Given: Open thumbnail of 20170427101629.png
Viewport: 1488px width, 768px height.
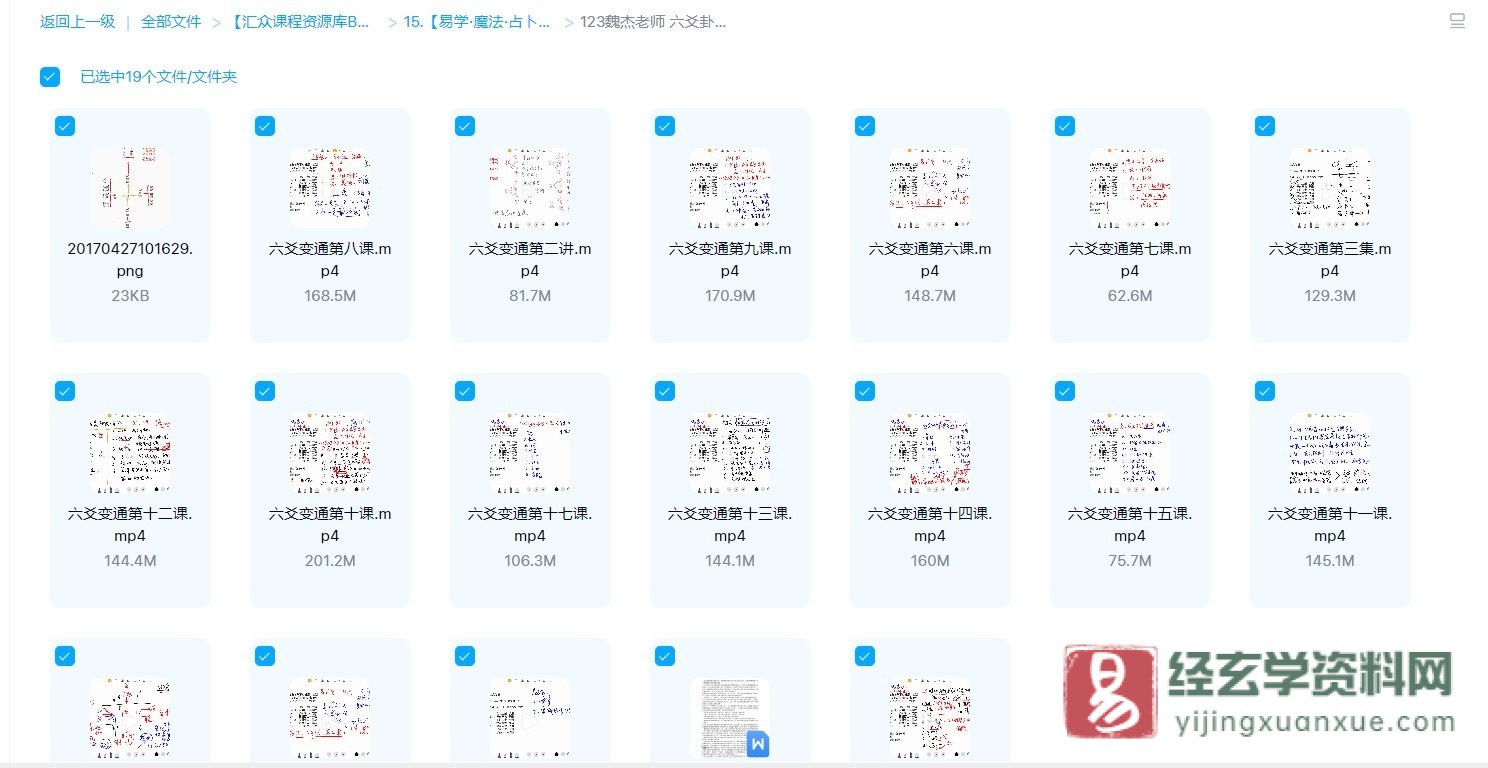Looking at the screenshot, I should (130, 185).
